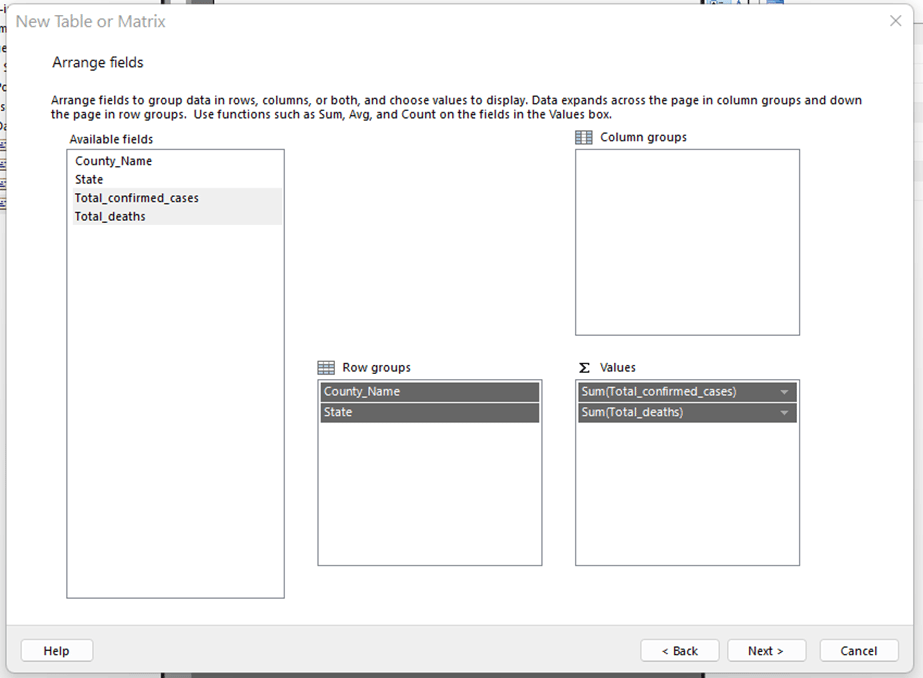The height and width of the screenshot is (678, 923).
Task: Select Total_confirmed_cases in Available fields
Action: (x=175, y=198)
